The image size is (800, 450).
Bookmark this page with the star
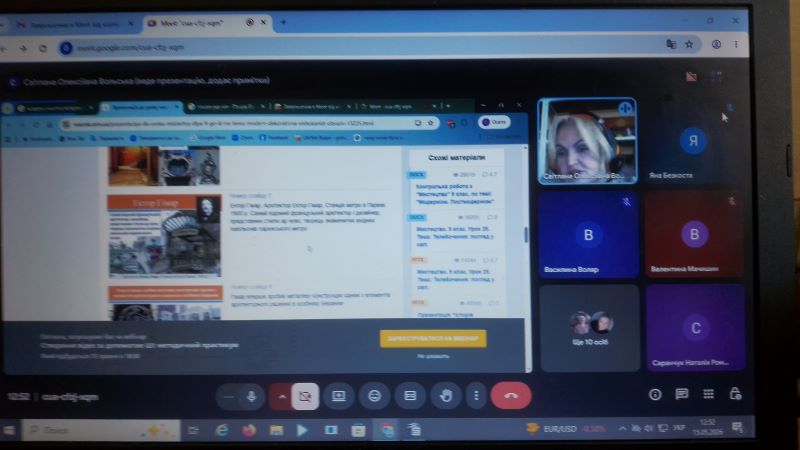coord(689,45)
